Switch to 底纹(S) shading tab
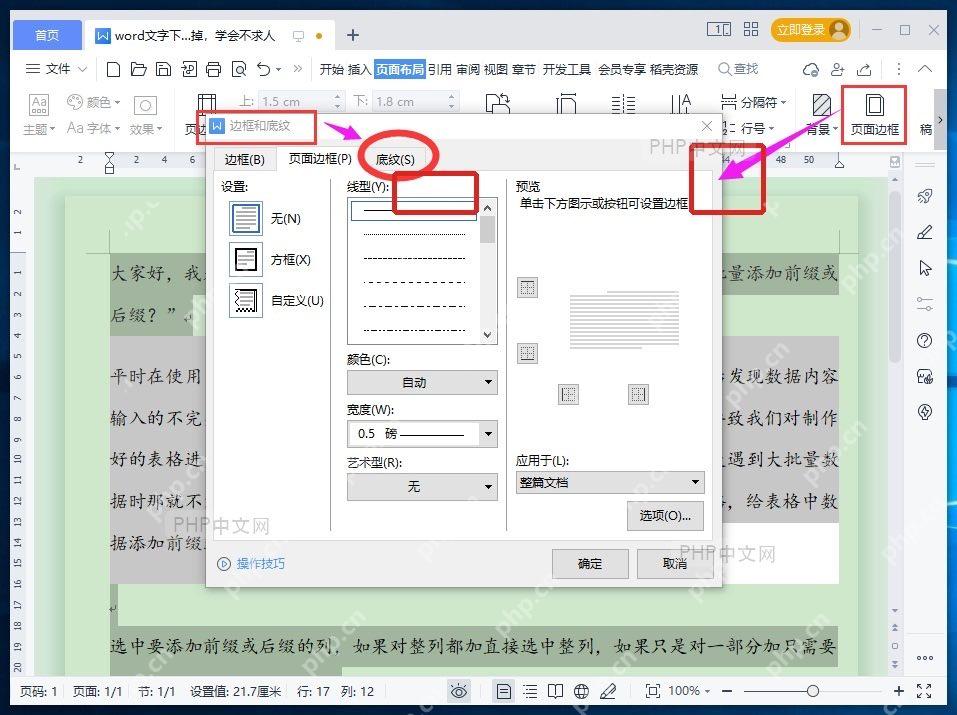The image size is (957, 715). (x=395, y=160)
